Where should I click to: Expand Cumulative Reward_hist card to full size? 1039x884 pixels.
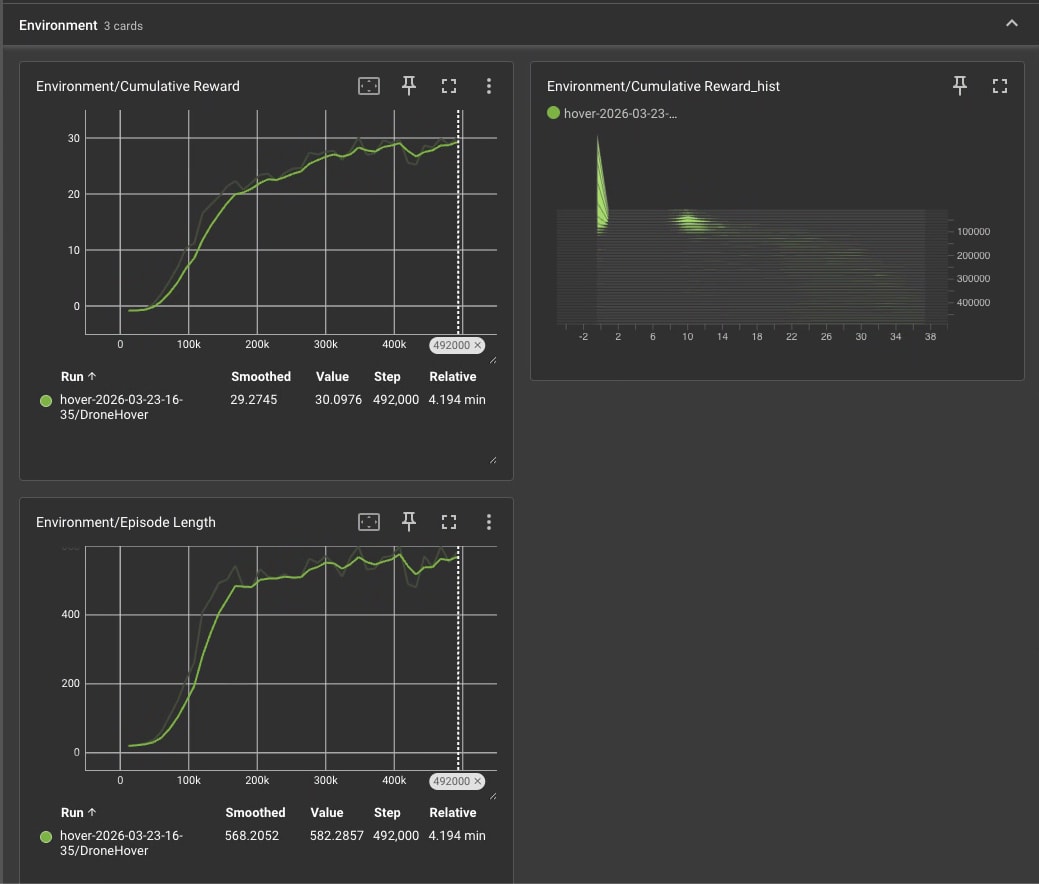[999, 85]
